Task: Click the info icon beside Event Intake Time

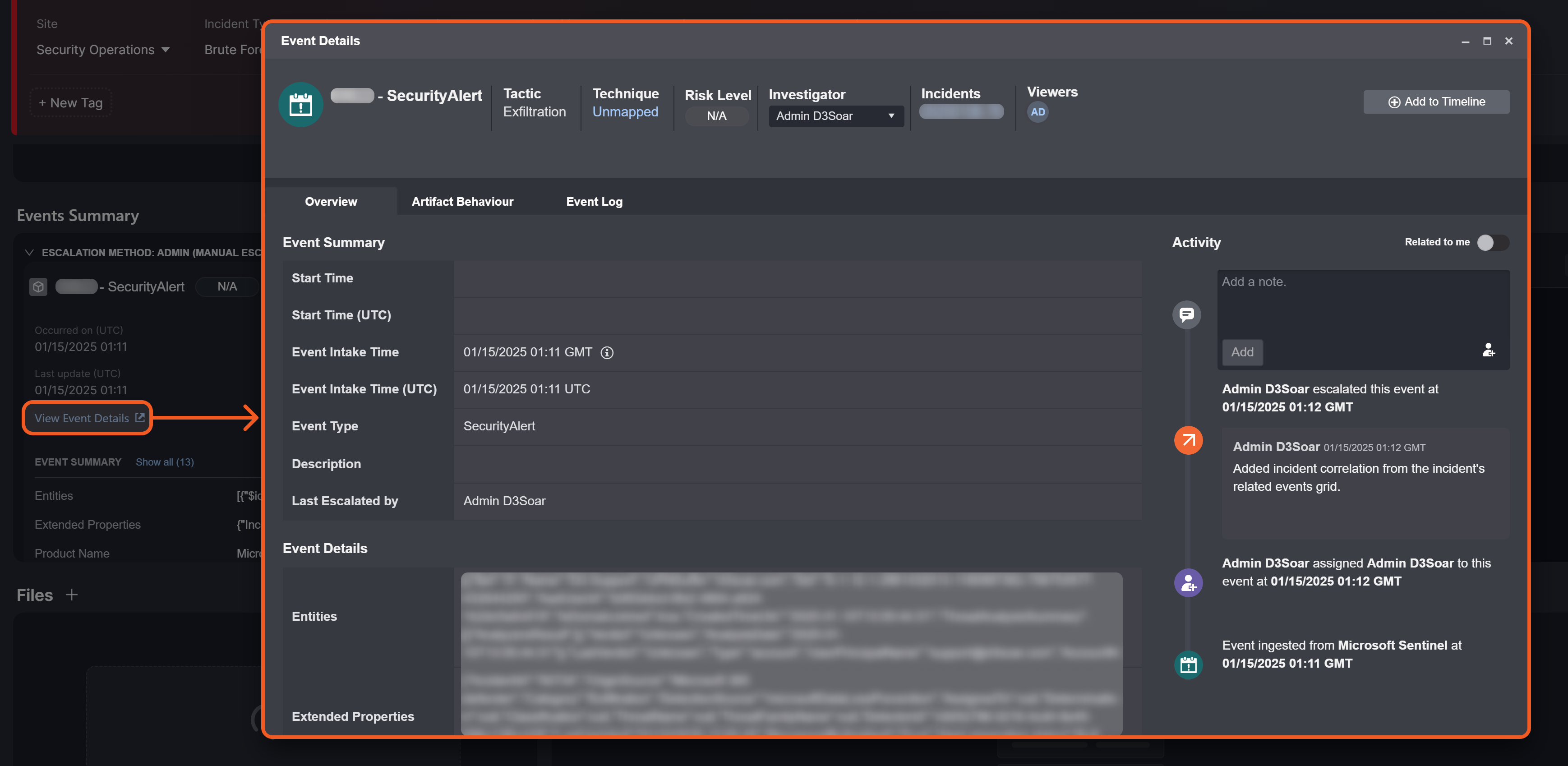Action: 606,353
